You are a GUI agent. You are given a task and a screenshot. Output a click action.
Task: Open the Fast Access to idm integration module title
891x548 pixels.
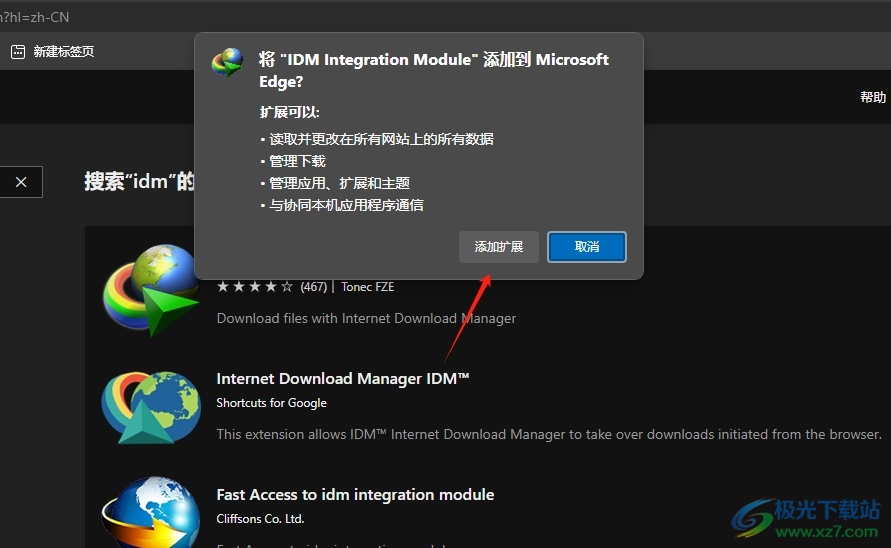click(x=355, y=495)
